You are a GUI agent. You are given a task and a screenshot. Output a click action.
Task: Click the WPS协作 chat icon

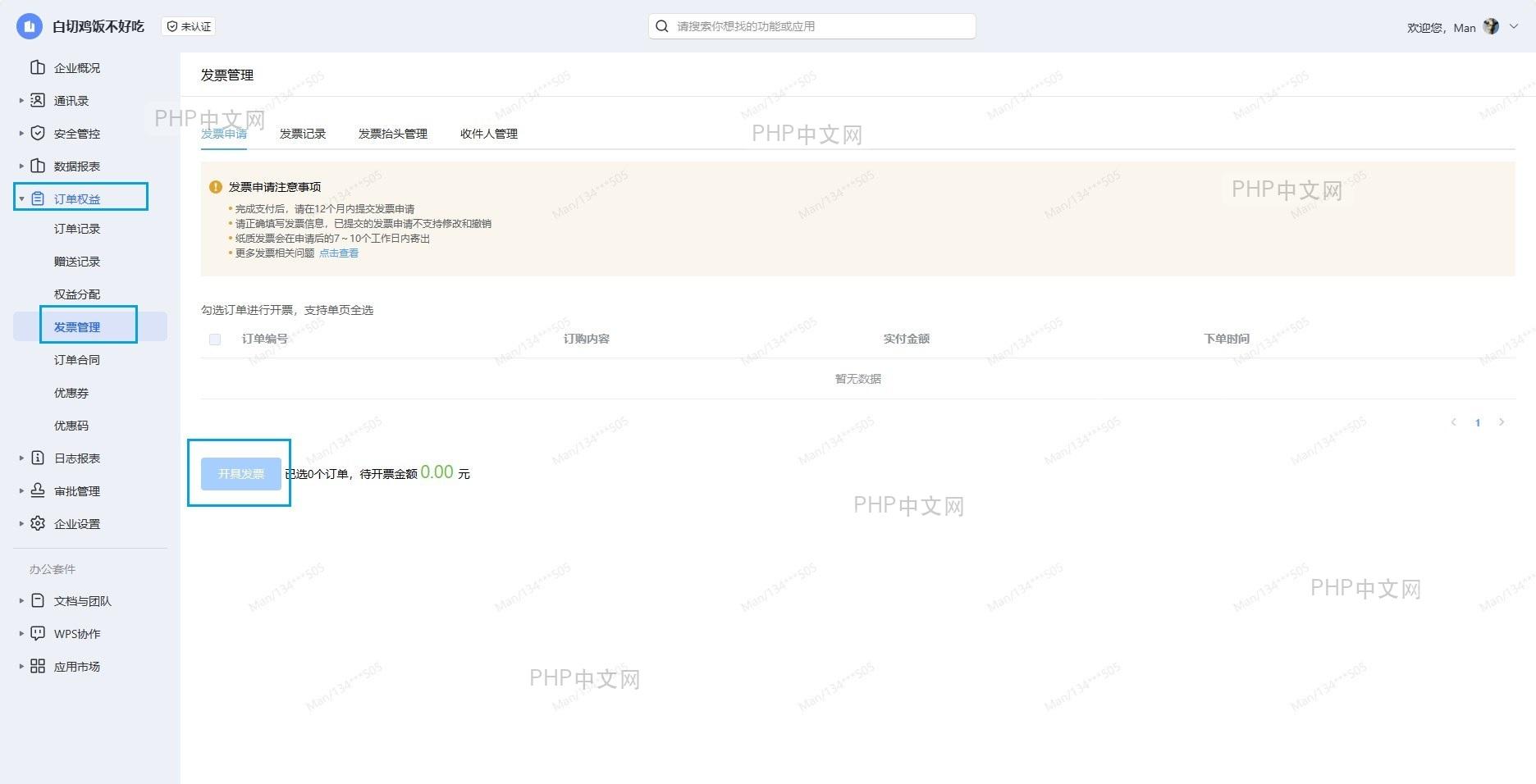(38, 633)
